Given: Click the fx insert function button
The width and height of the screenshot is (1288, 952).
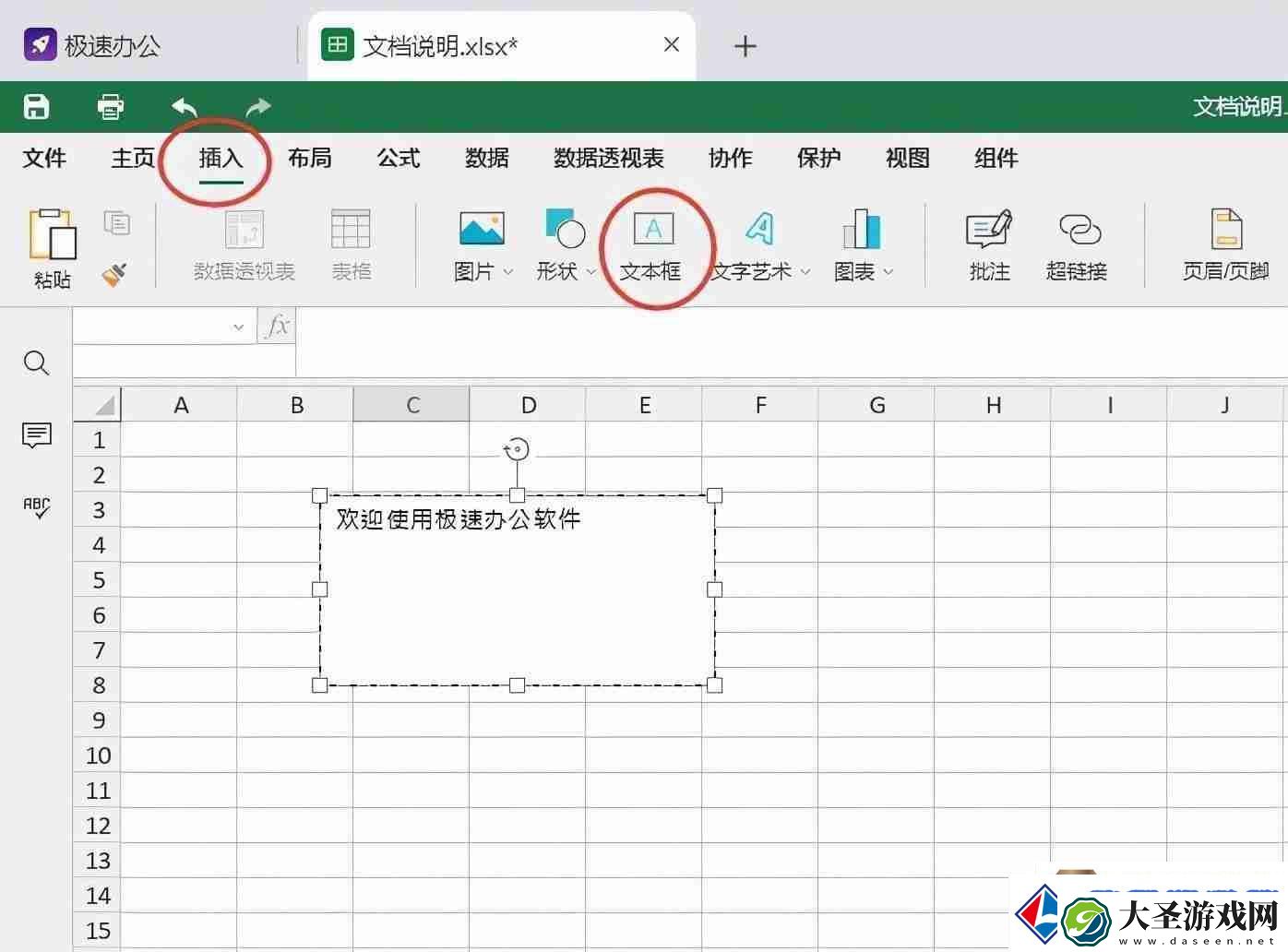Looking at the screenshot, I should (277, 326).
